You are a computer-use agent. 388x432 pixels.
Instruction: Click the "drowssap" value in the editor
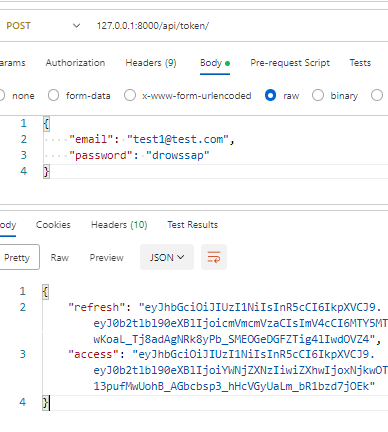[178, 155]
